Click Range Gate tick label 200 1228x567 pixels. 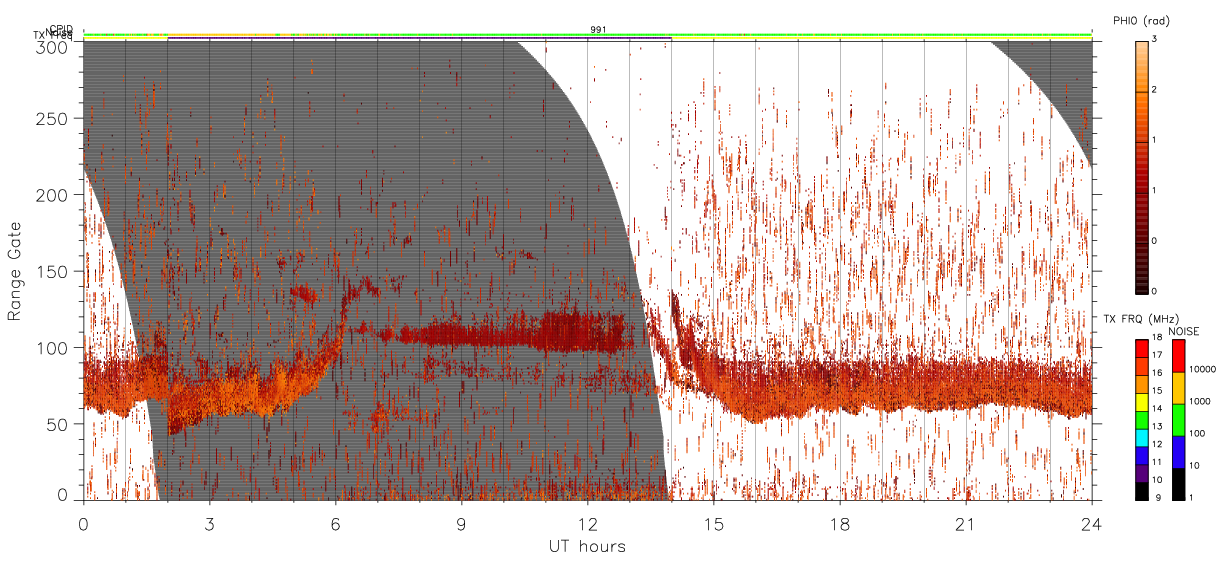click(53, 195)
